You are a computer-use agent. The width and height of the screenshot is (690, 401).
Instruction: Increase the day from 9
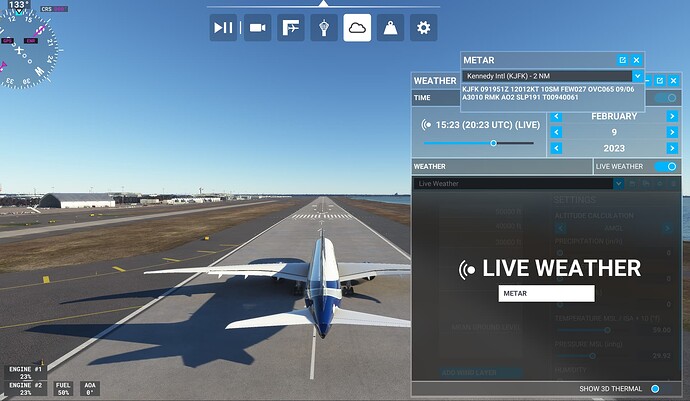[672, 132]
